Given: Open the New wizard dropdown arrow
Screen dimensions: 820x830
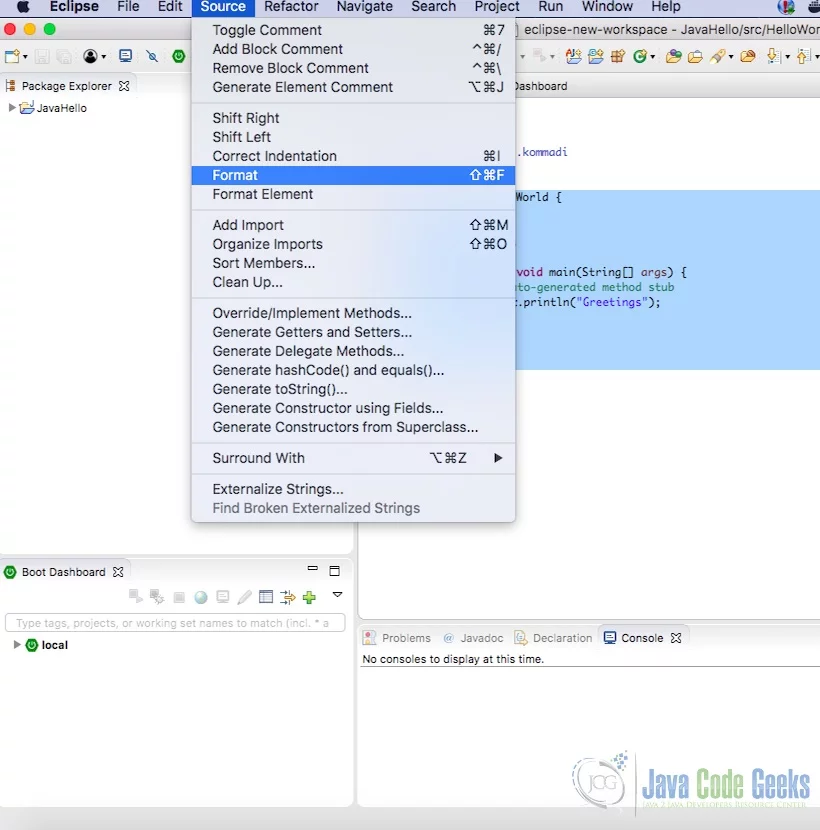Looking at the screenshot, I should click(x=25, y=57).
